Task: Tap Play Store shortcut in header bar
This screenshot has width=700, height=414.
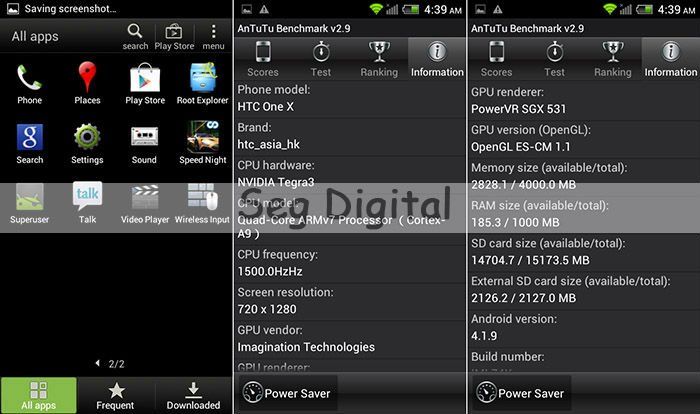Action: (x=174, y=37)
